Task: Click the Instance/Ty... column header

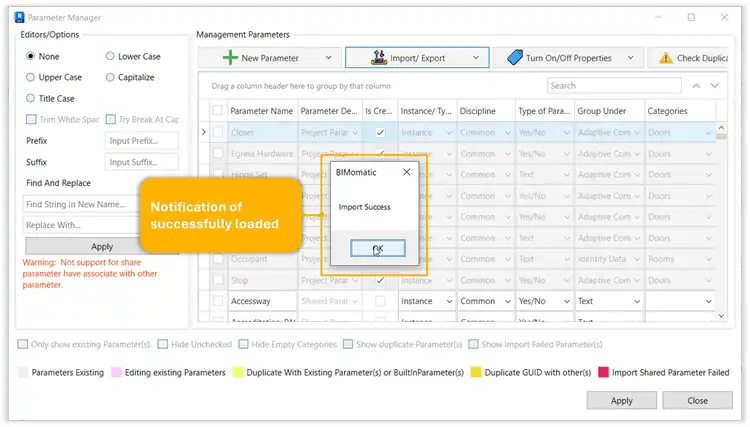Action: coord(427,111)
